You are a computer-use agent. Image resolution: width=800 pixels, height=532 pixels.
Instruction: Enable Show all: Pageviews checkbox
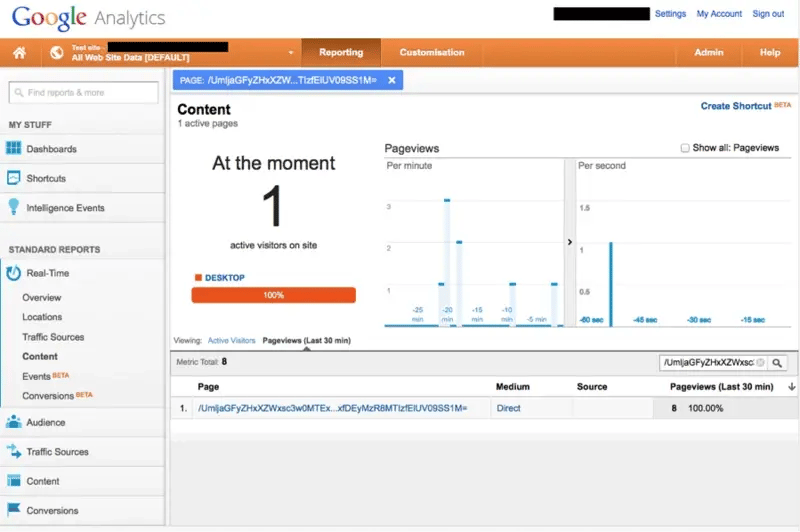point(685,148)
